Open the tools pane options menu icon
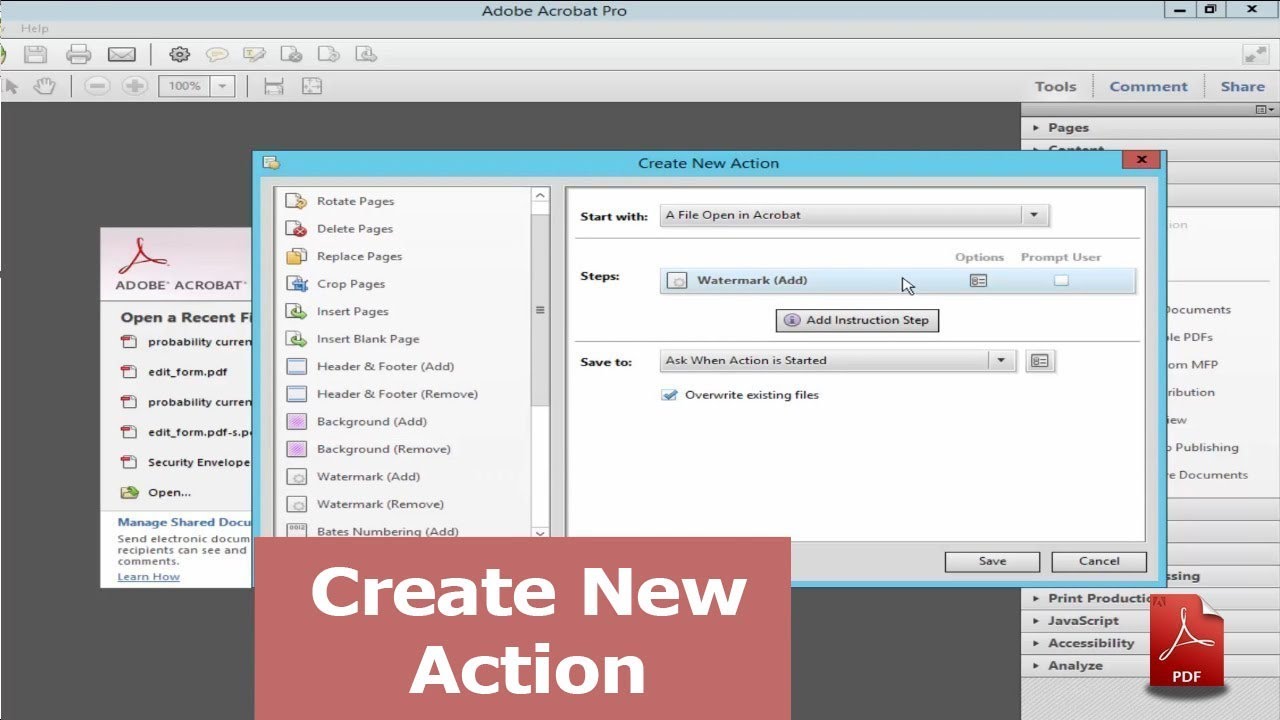This screenshot has height=720, width=1280. point(1264,109)
